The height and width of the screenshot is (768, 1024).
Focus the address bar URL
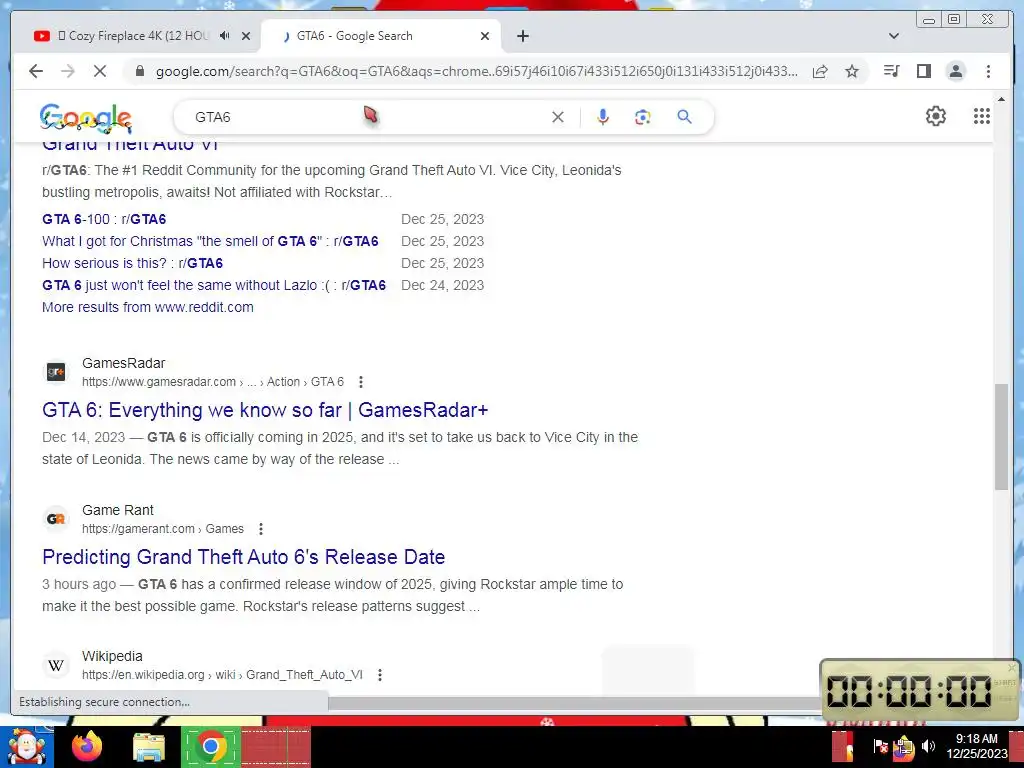point(476,71)
